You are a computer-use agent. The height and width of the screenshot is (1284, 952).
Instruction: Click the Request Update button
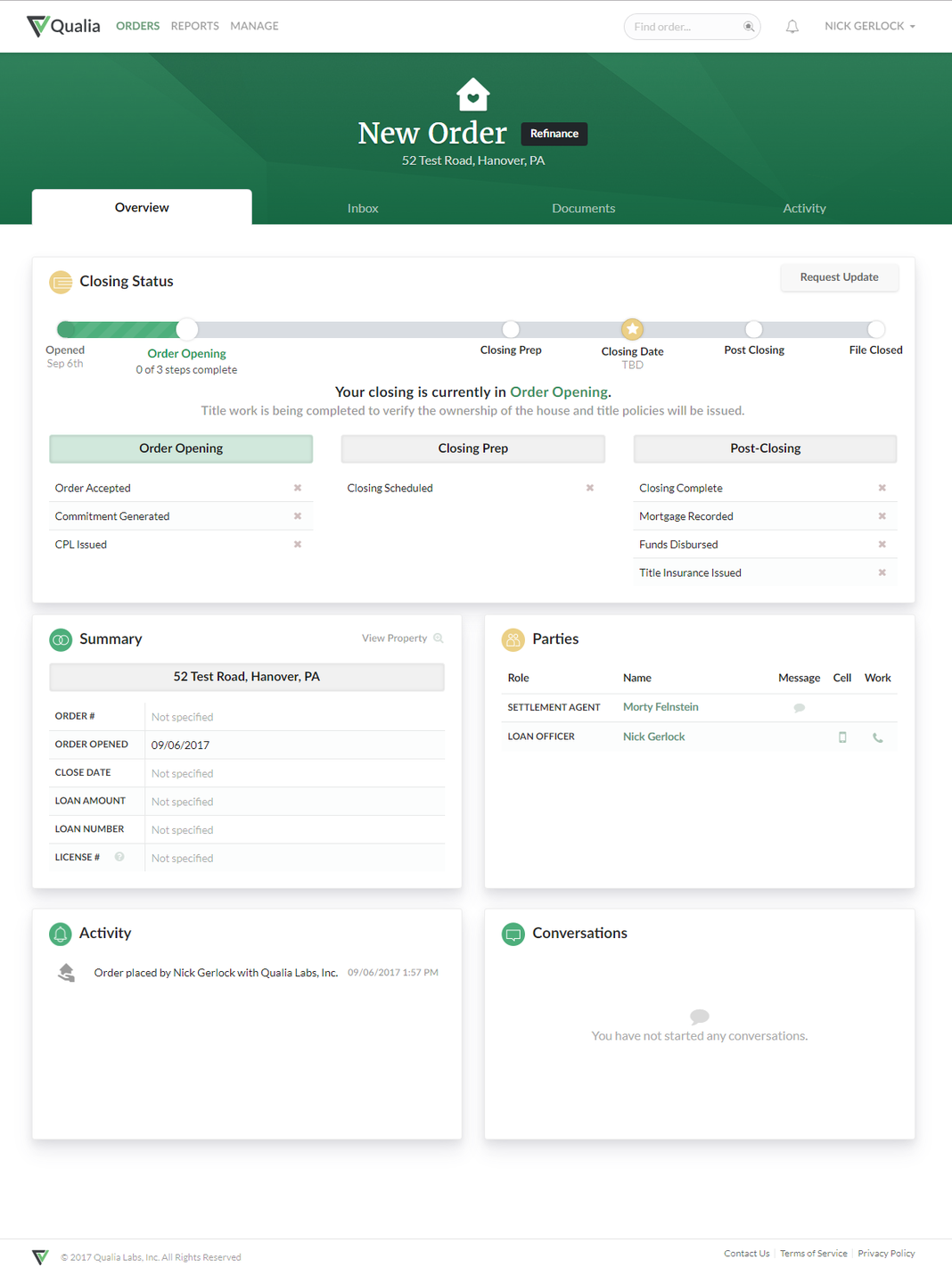pyautogui.click(x=839, y=277)
